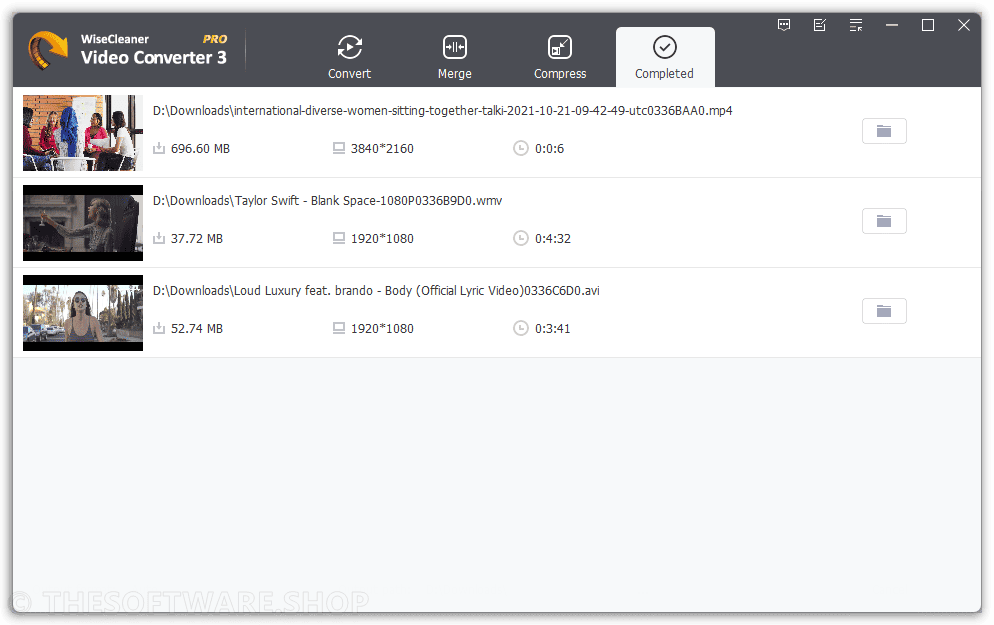The width and height of the screenshot is (994, 625).
Task: Click the WiseCleaner Video Converter logo
Action: (x=48, y=50)
